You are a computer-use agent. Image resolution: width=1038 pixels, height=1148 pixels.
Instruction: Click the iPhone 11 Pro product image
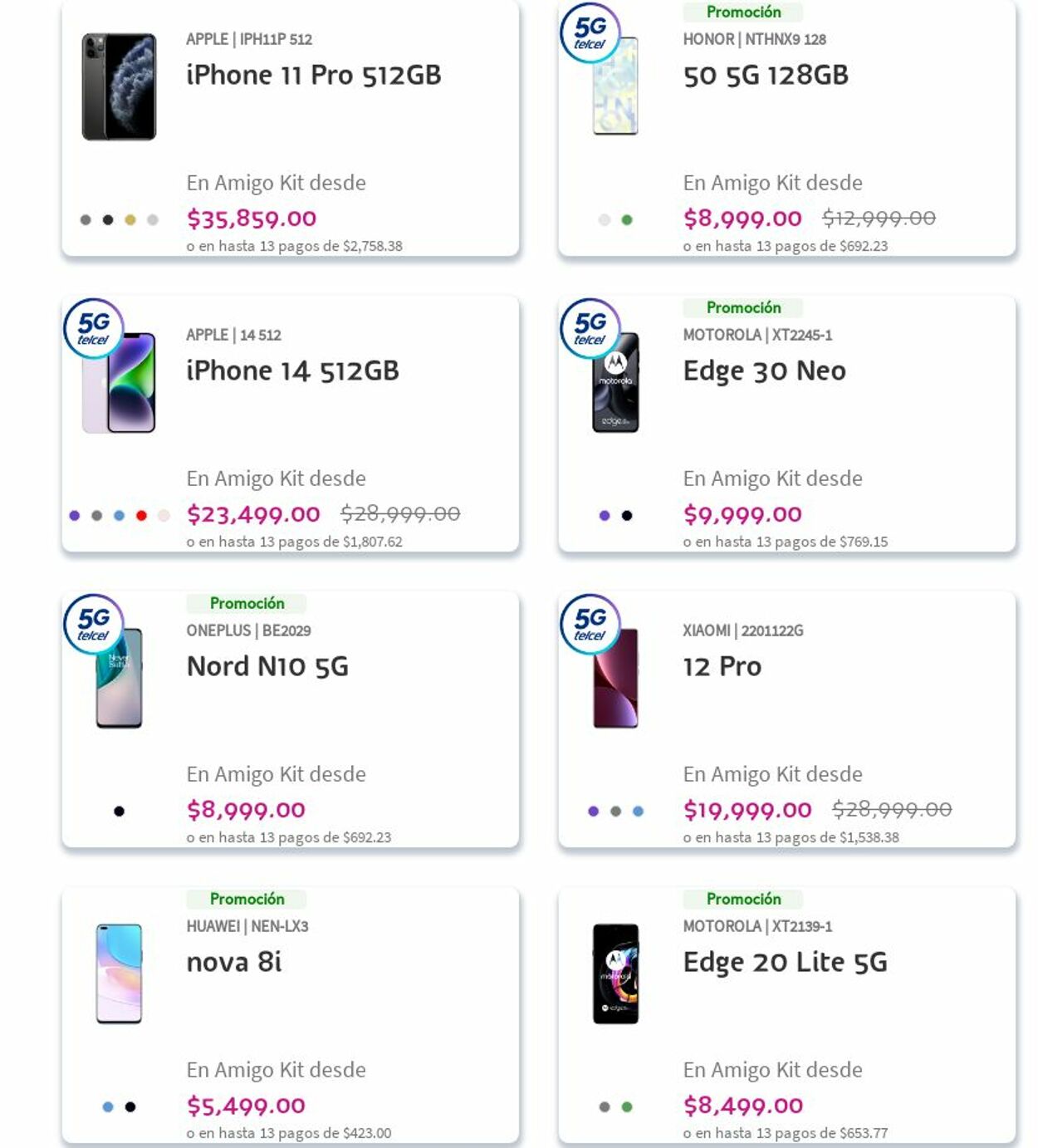(119, 86)
